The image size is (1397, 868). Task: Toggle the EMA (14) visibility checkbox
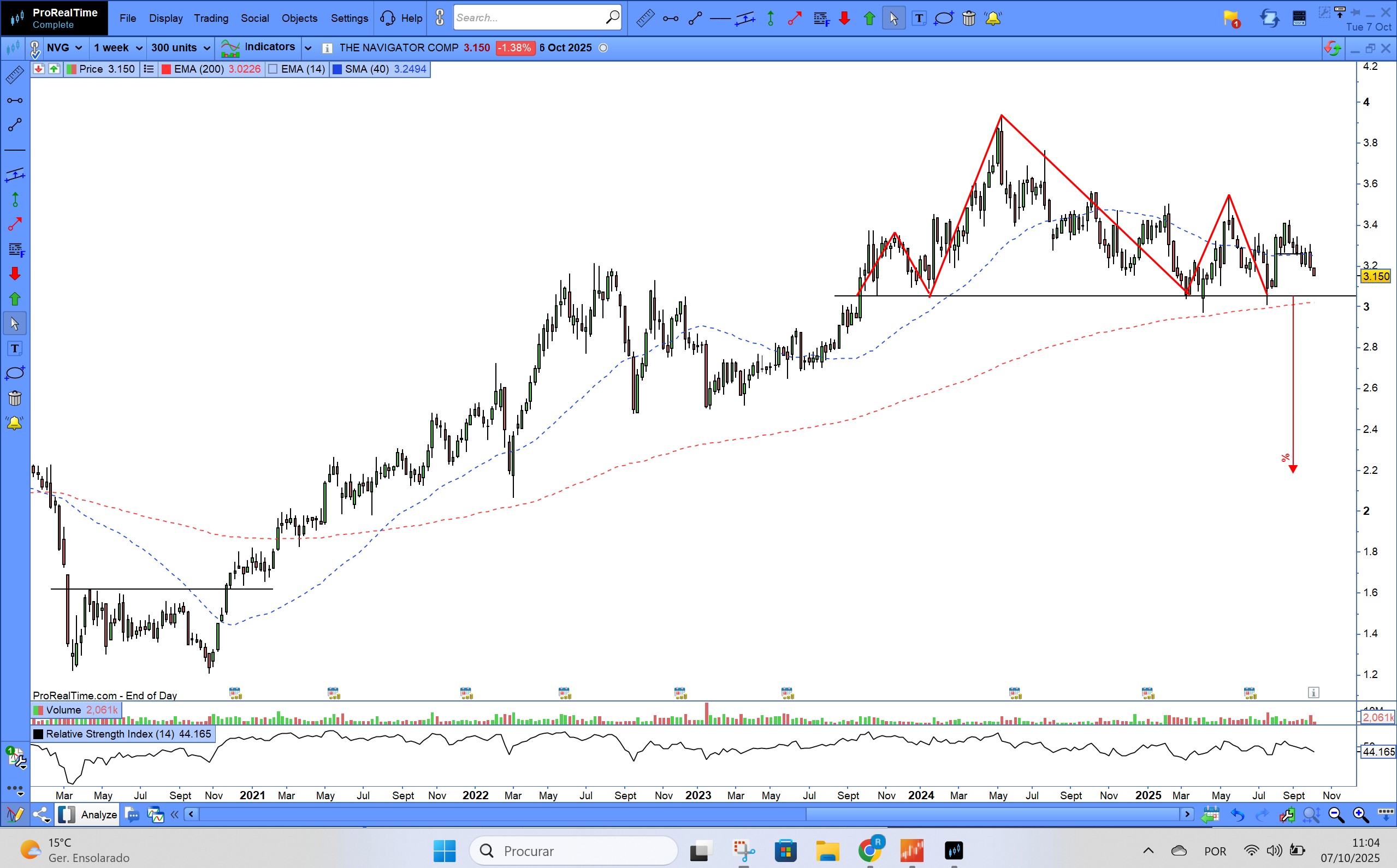273,69
